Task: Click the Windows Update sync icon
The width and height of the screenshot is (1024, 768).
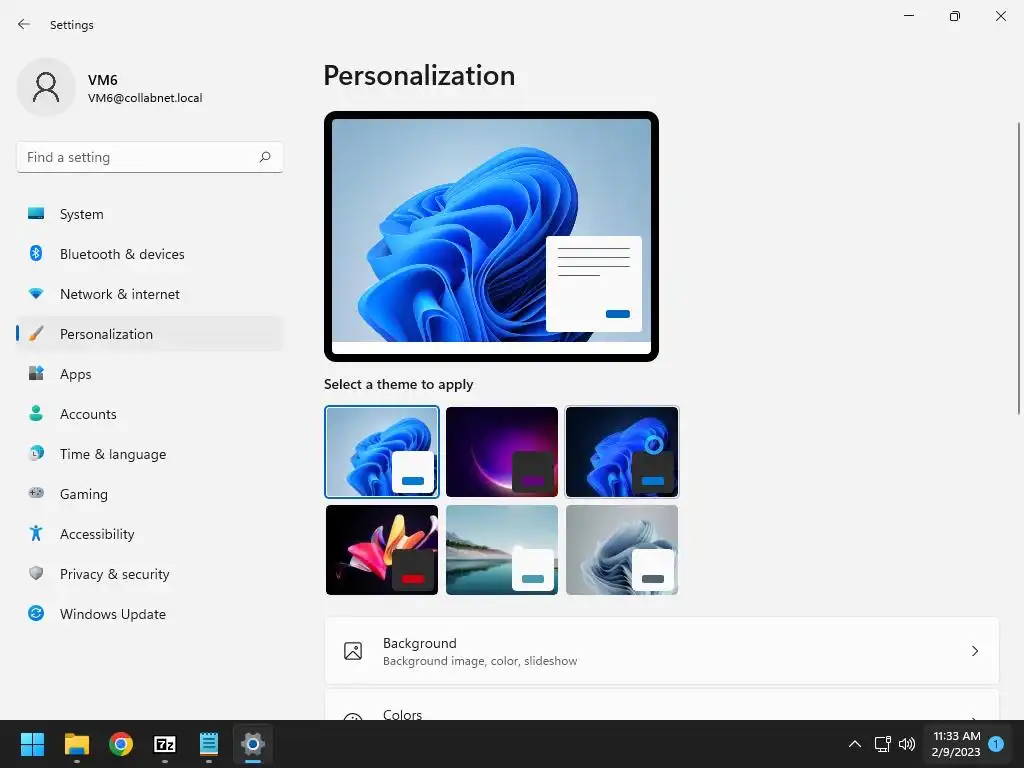Action: (x=36, y=613)
